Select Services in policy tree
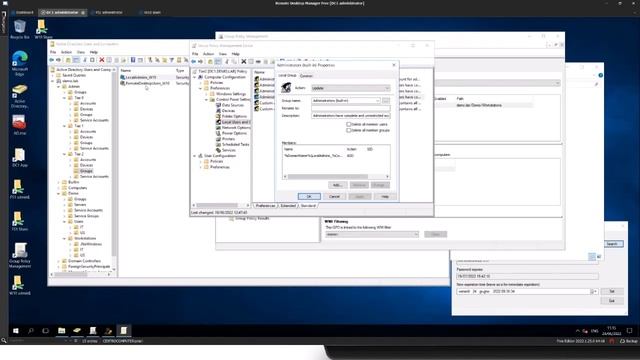The height and width of the screenshot is (360, 640). click(x=226, y=150)
